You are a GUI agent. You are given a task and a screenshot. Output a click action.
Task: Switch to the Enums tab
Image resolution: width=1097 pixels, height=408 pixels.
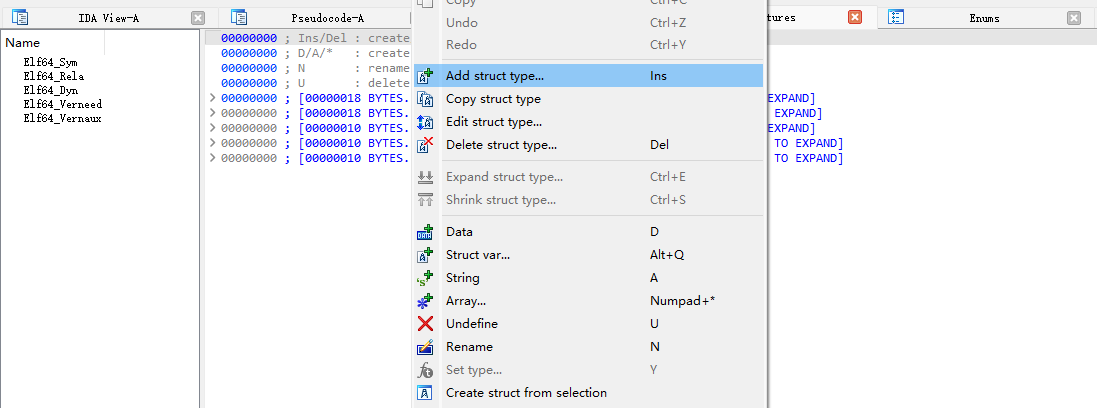983,18
